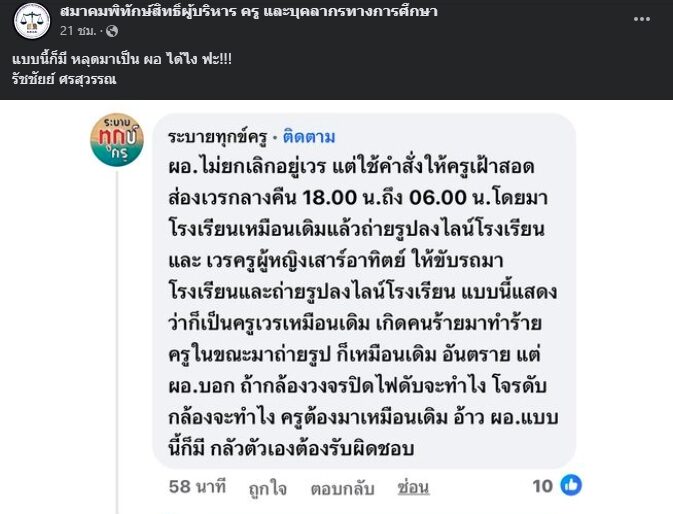Click the caption line แบบนี้ก็มี หลุดมาเป็น ผอ
Viewport: 673px width, 514px height.
[x=122, y=59]
